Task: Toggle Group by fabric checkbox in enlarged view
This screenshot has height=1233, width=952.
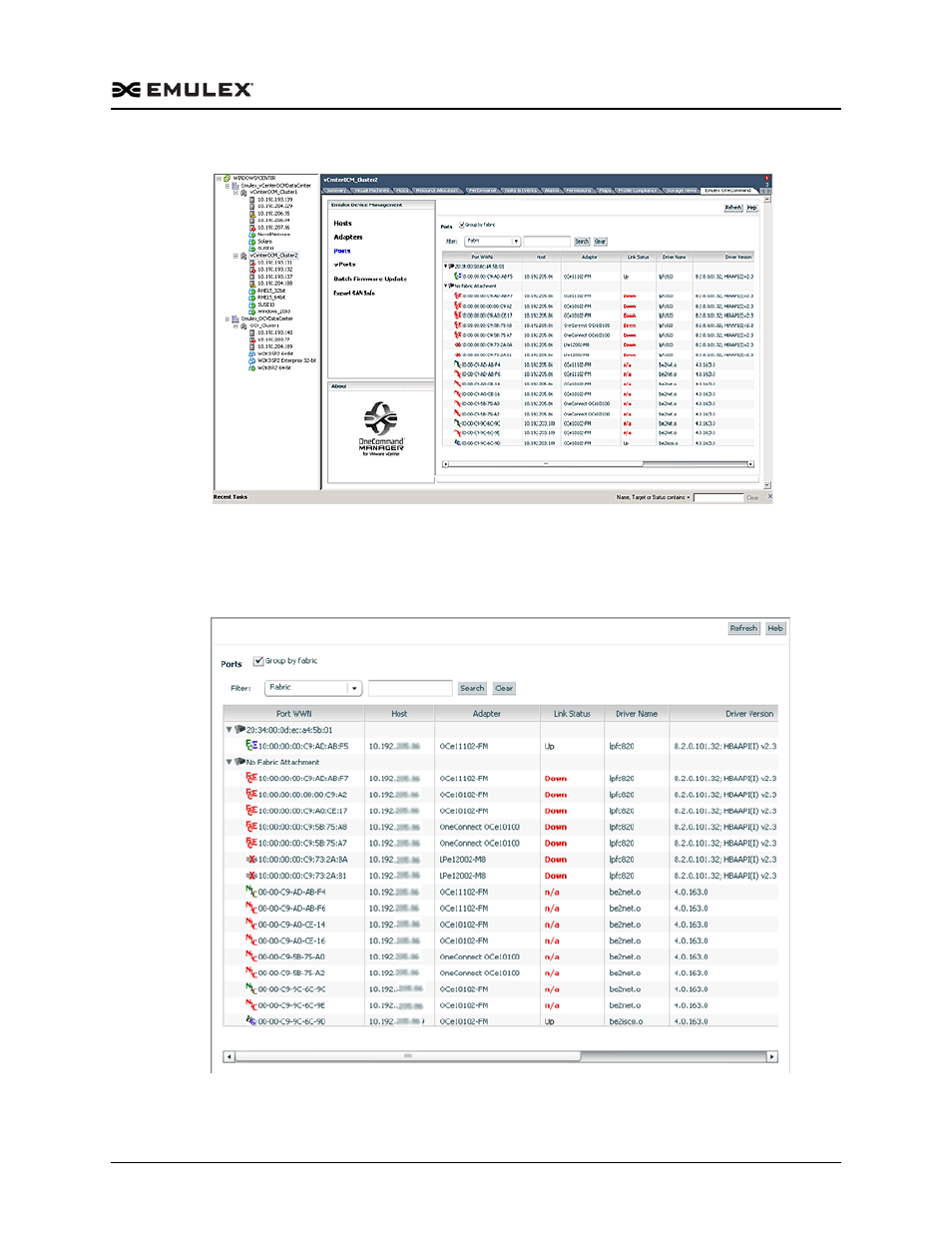Action: pyautogui.click(x=258, y=661)
